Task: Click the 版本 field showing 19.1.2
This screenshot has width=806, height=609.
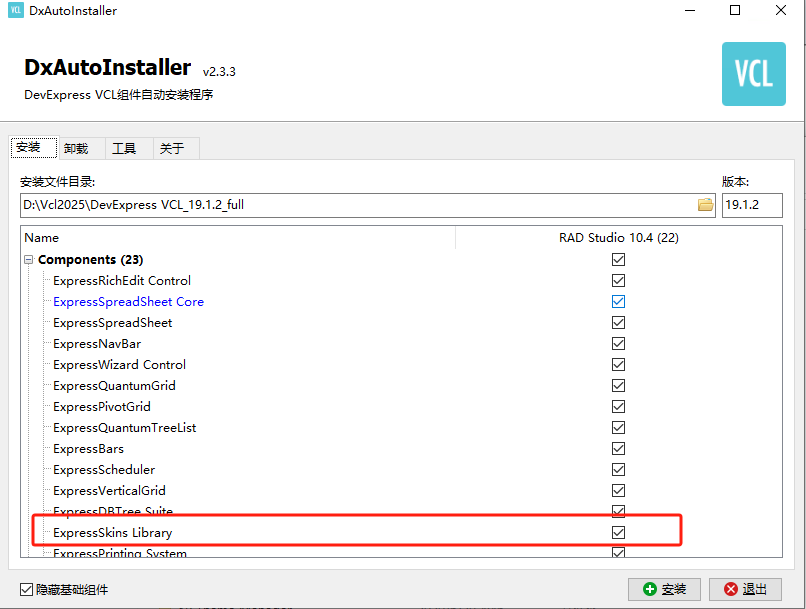Action: [x=752, y=205]
